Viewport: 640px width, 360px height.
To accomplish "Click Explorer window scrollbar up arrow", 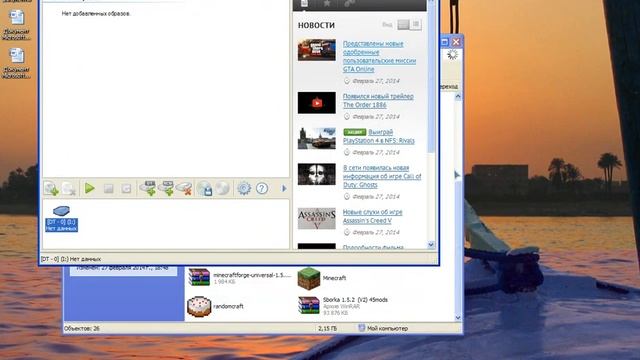I will [x=458, y=97].
